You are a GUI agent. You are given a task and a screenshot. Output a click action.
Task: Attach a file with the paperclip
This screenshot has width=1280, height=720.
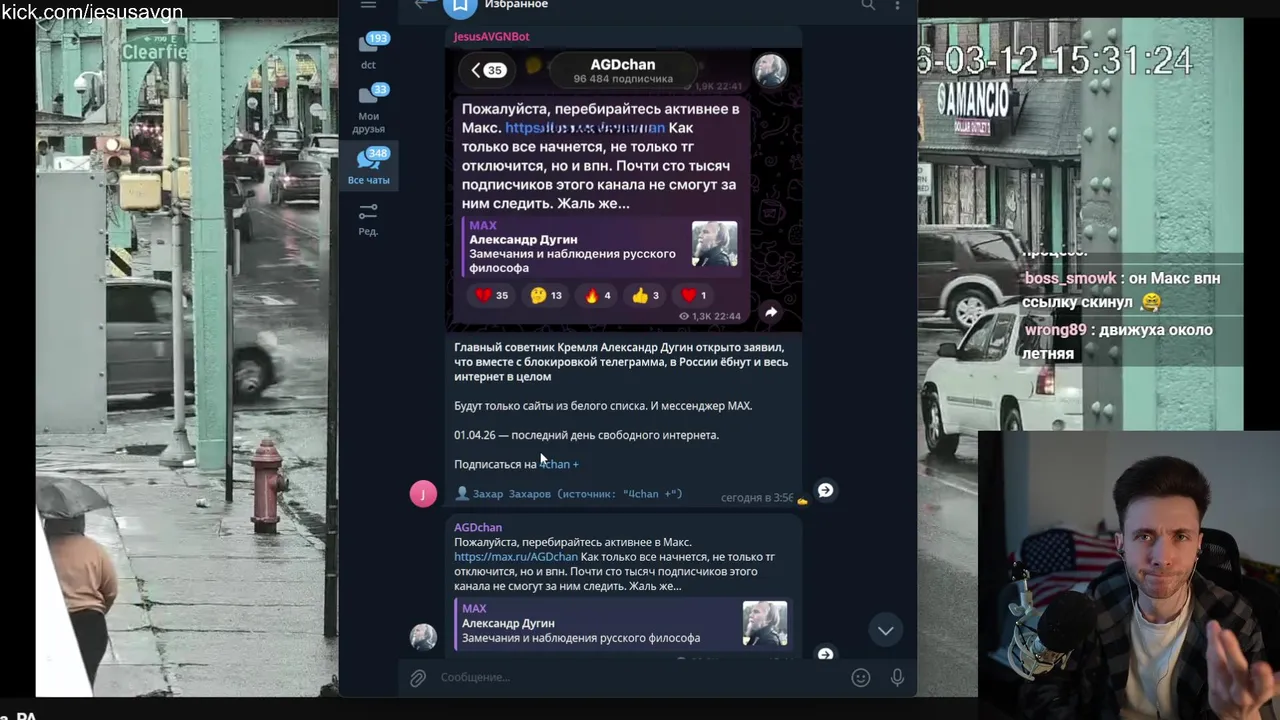click(x=418, y=678)
